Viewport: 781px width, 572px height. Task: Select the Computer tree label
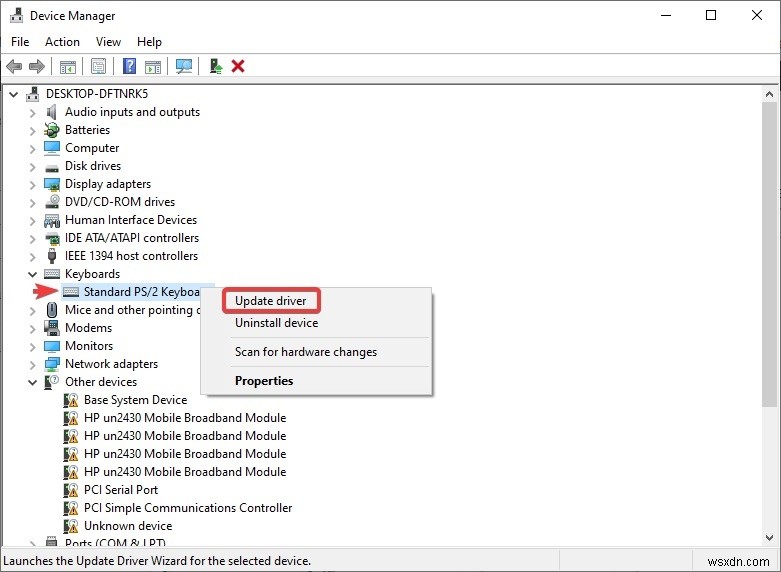(x=92, y=148)
